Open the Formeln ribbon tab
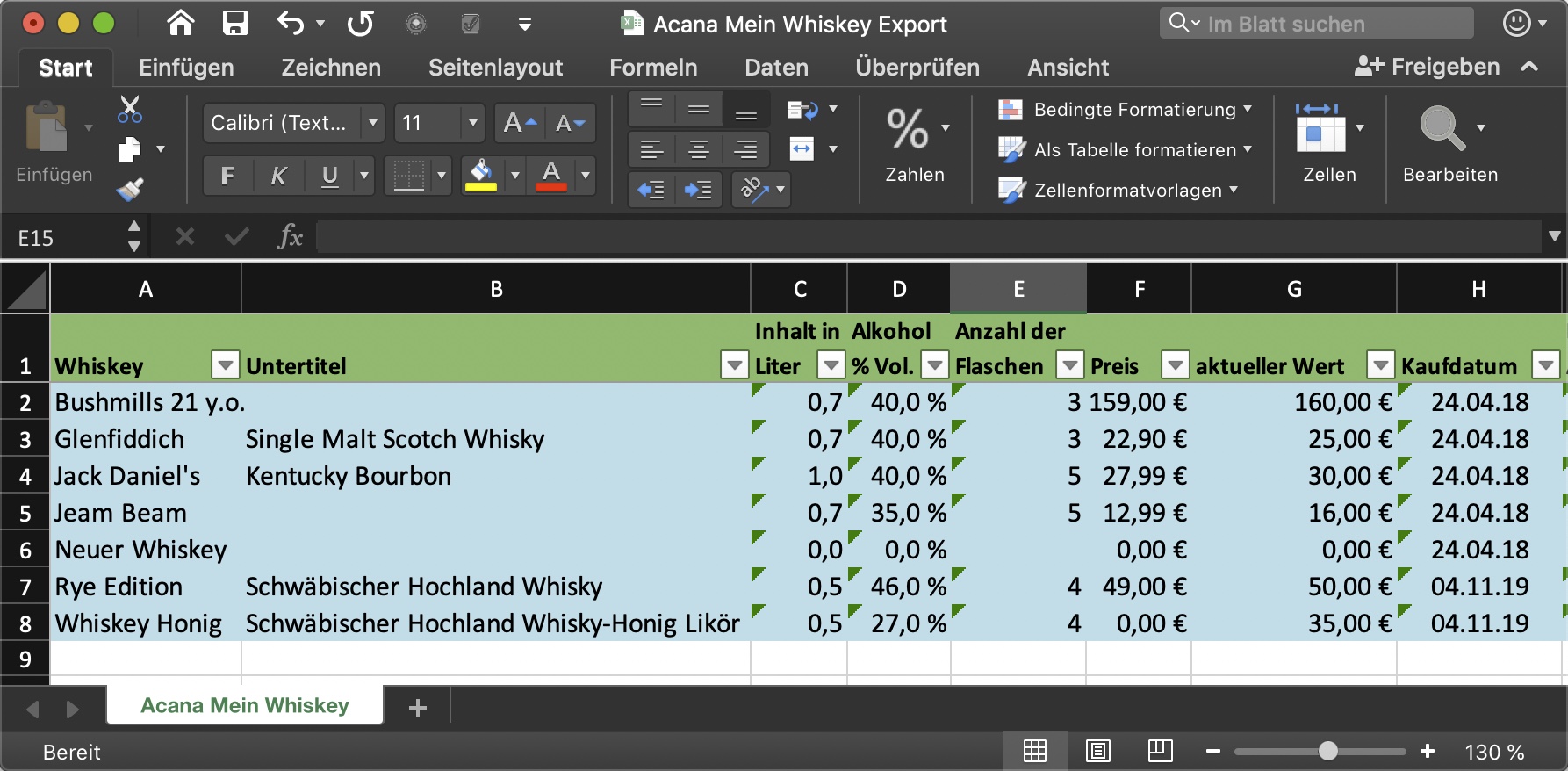Viewport: 1568px width, 771px height. point(653,68)
